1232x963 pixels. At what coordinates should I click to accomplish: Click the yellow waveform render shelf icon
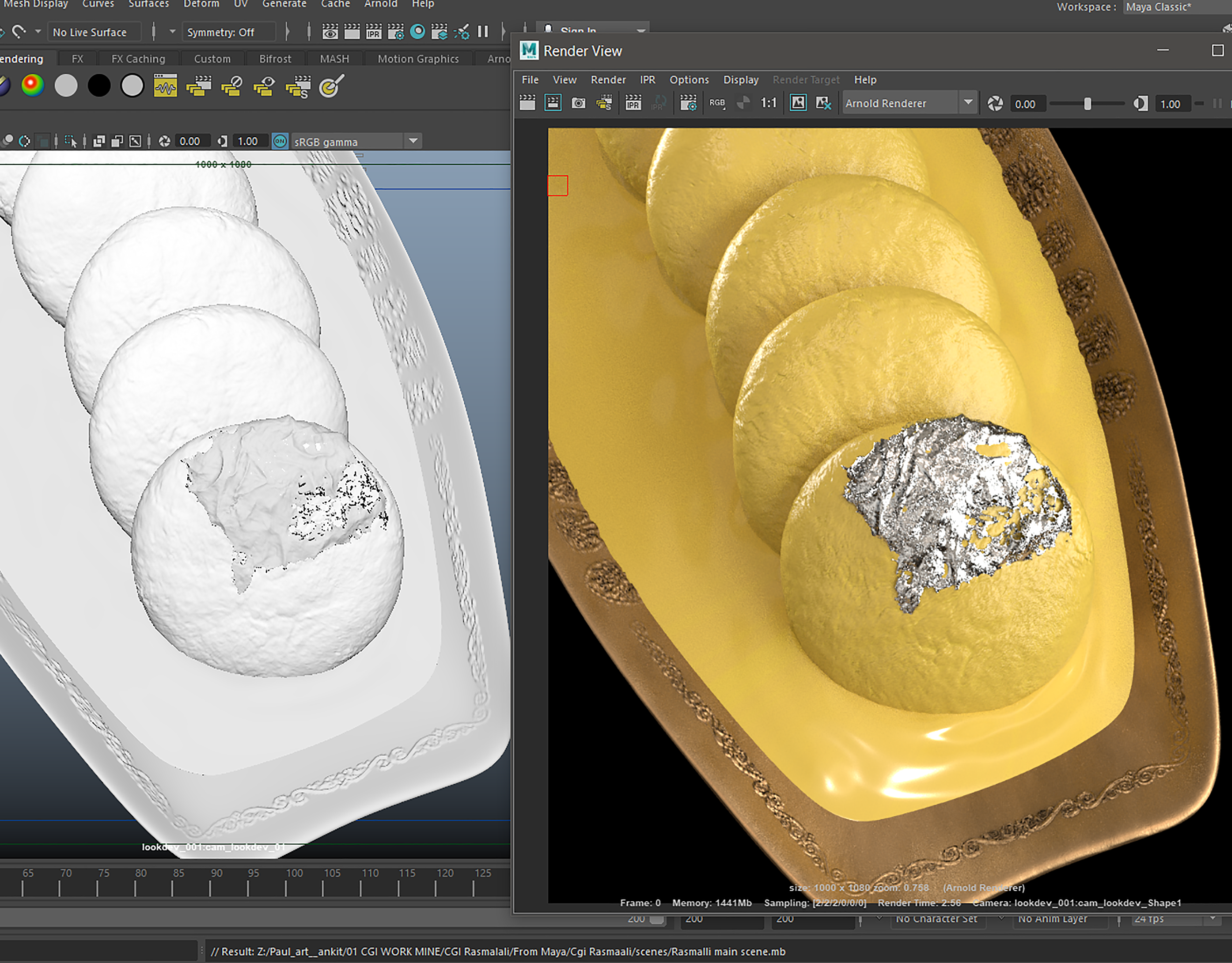(165, 86)
